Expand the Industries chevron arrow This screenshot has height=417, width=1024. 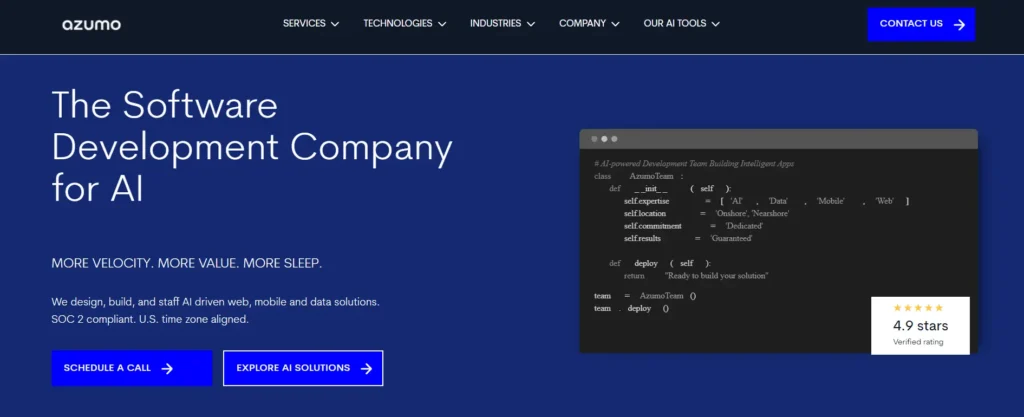click(531, 24)
